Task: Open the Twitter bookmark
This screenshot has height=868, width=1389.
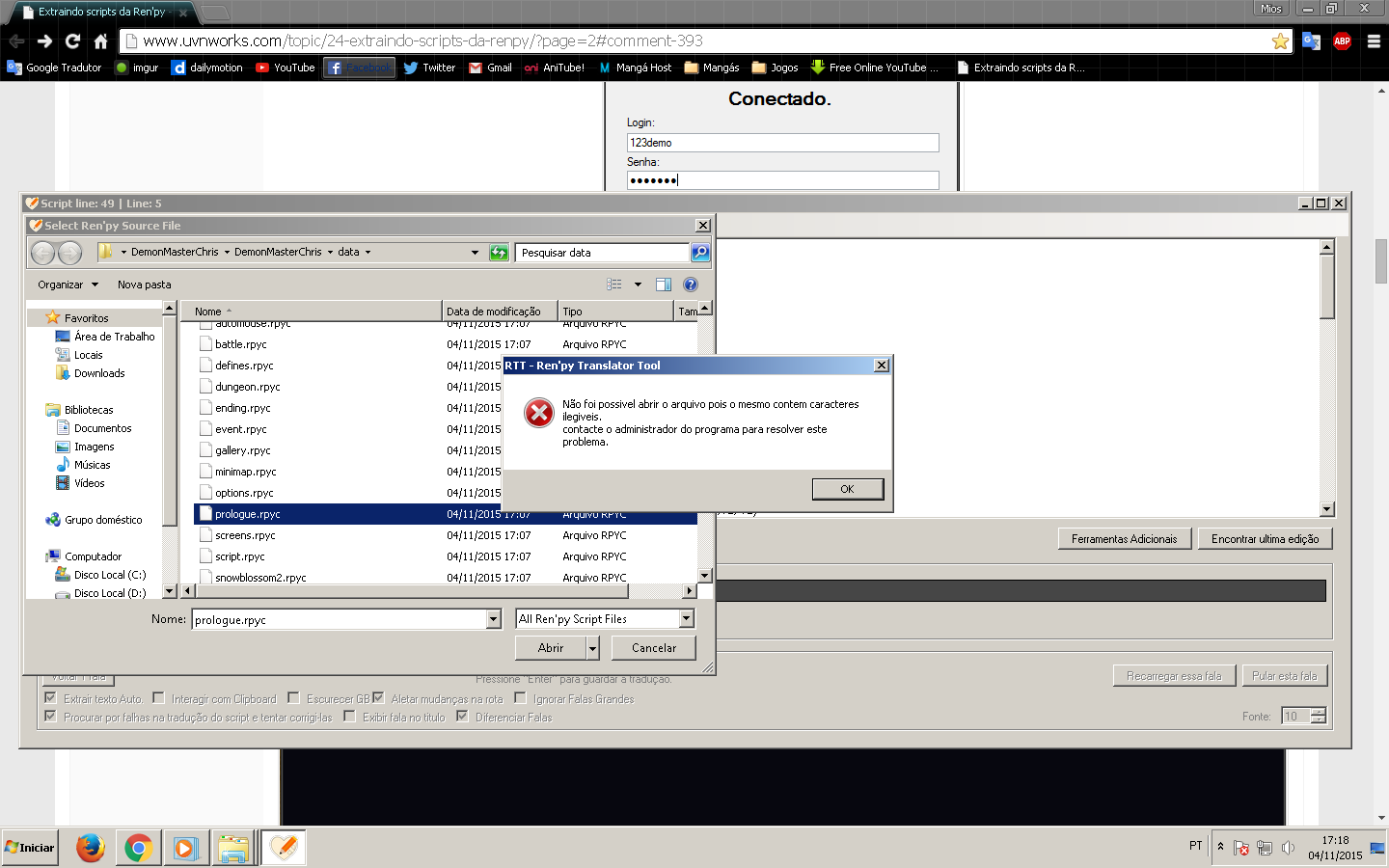Action: pos(429,68)
